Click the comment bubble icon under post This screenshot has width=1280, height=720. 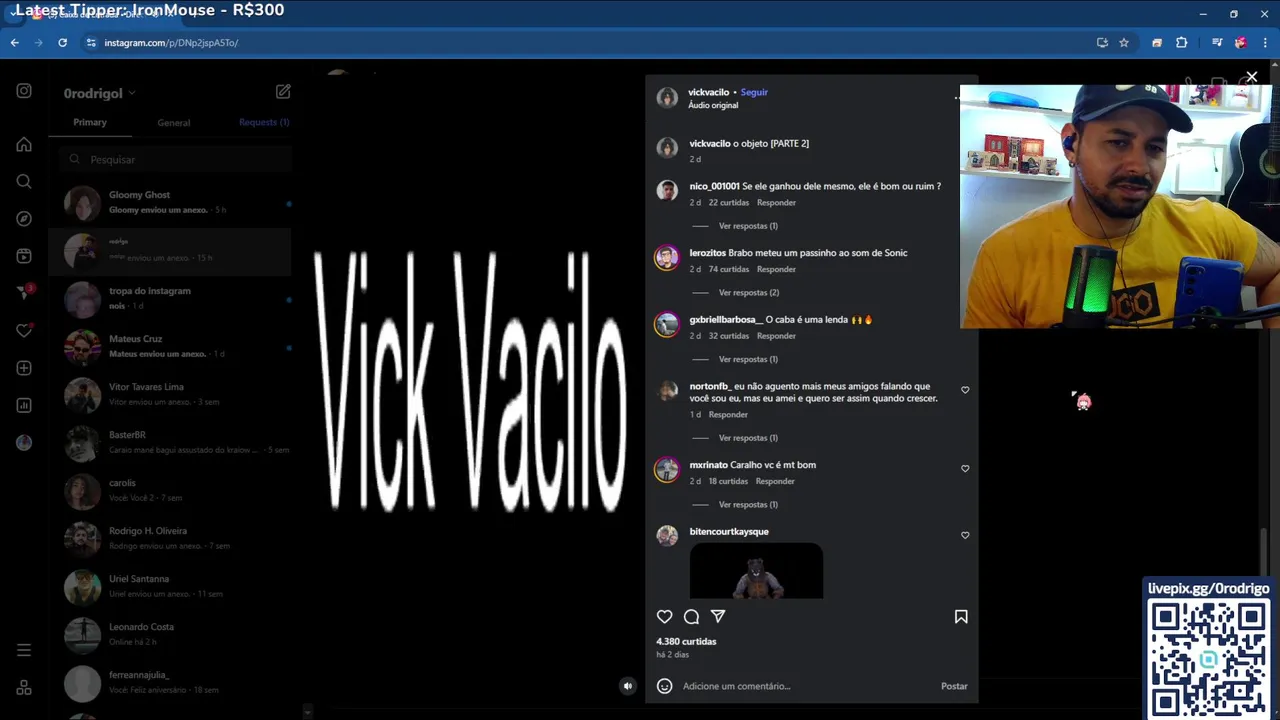coord(691,617)
